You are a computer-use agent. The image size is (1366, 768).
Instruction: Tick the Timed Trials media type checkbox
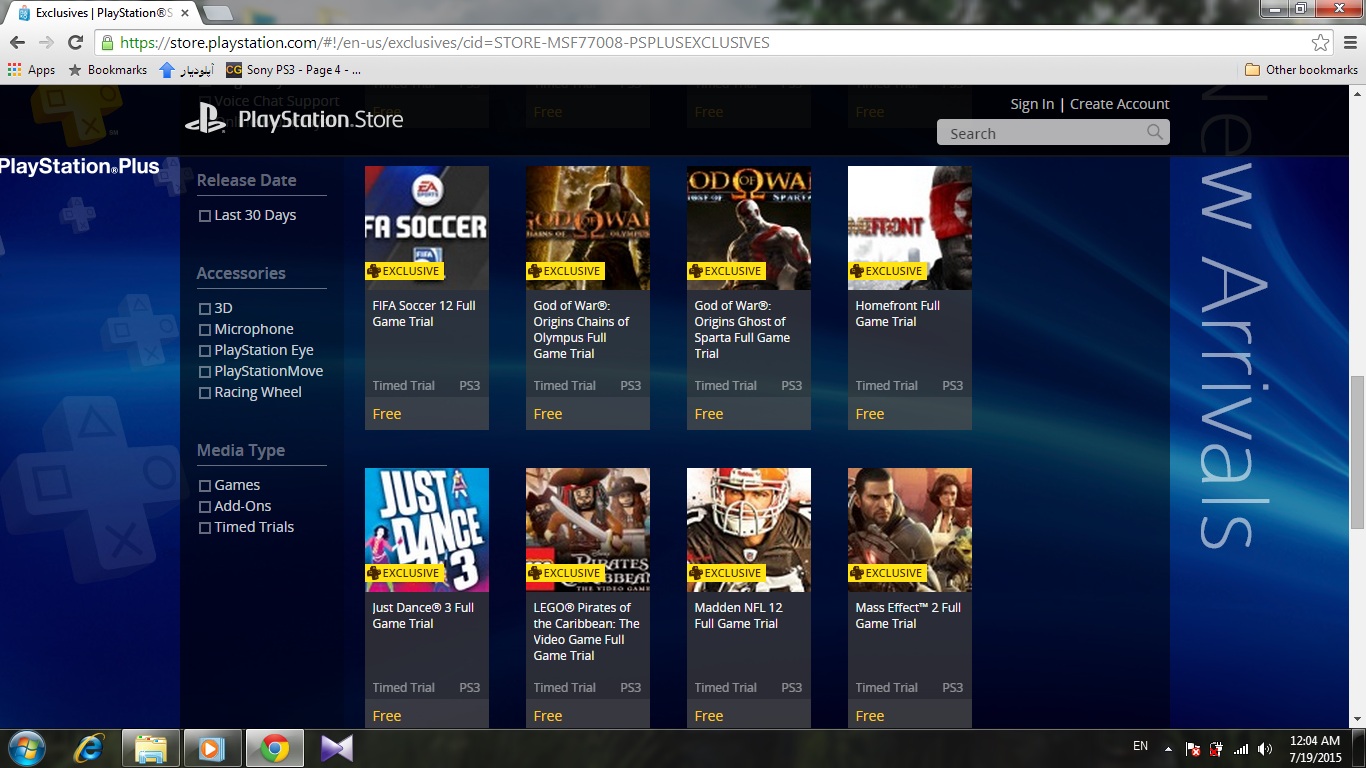pos(205,528)
